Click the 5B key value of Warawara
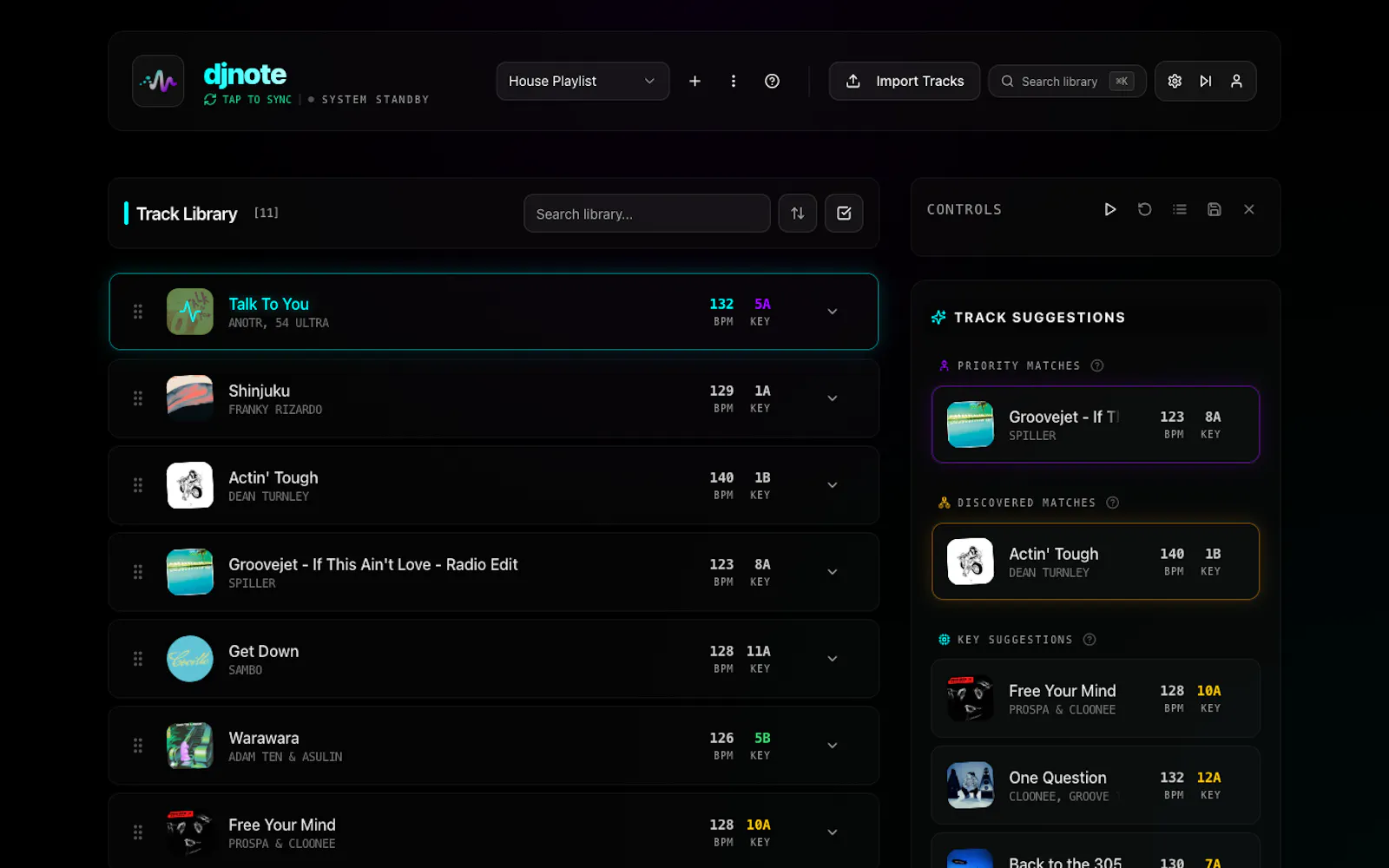This screenshot has width=1389, height=868. coord(762,738)
